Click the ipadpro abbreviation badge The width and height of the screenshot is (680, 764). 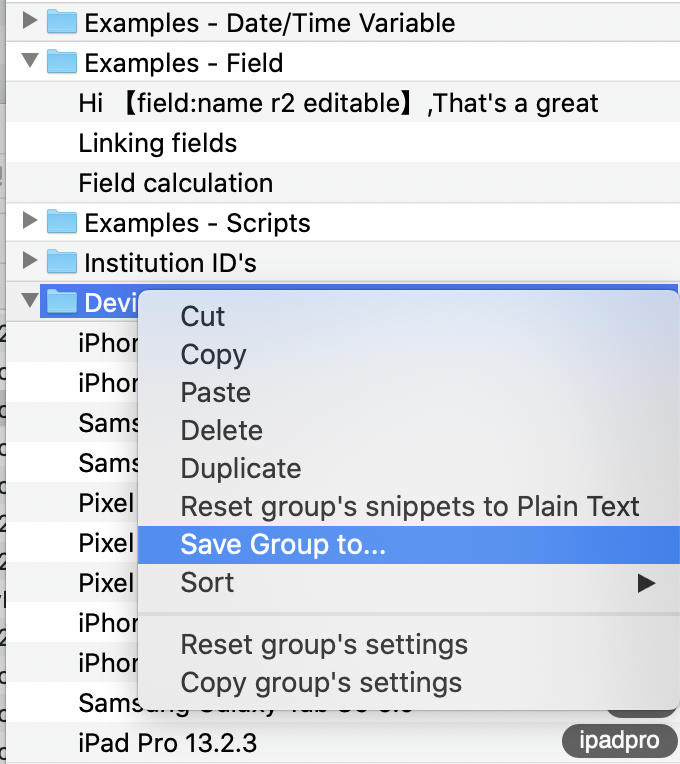coord(620,741)
